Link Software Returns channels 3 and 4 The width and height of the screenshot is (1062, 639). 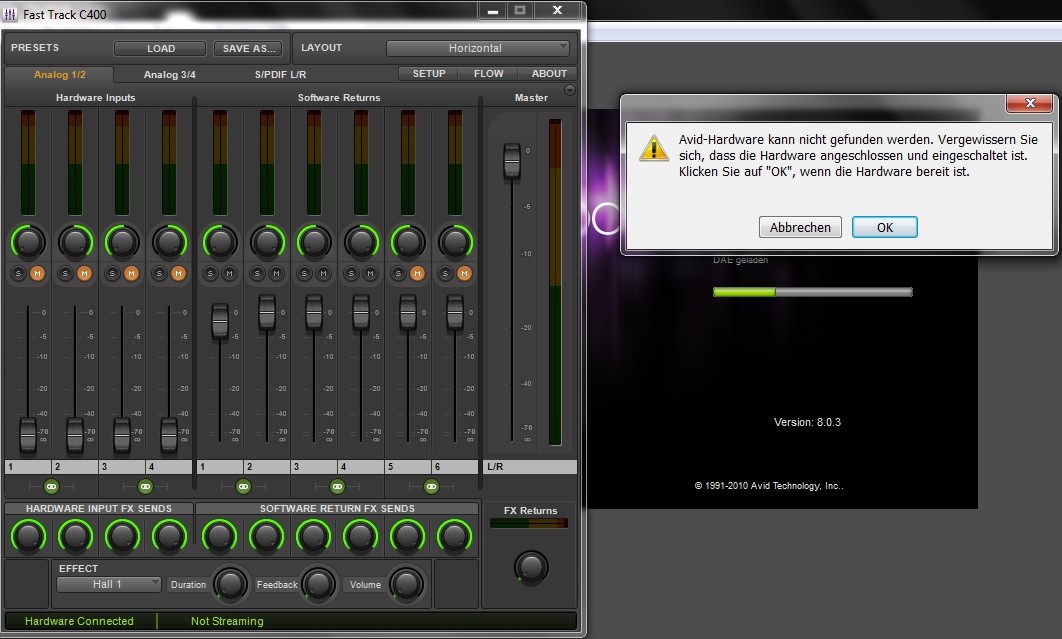tap(337, 486)
